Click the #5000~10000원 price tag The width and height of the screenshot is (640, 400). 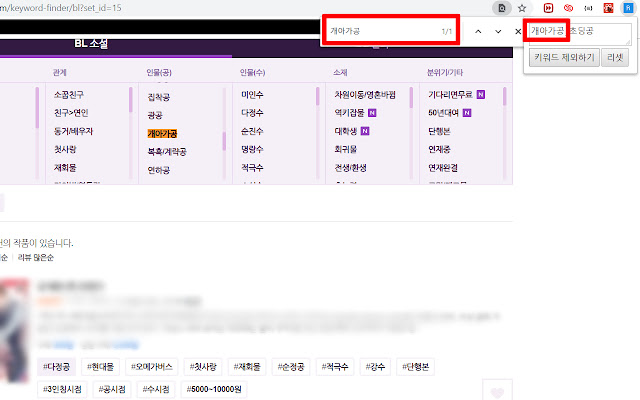[x=214, y=389]
